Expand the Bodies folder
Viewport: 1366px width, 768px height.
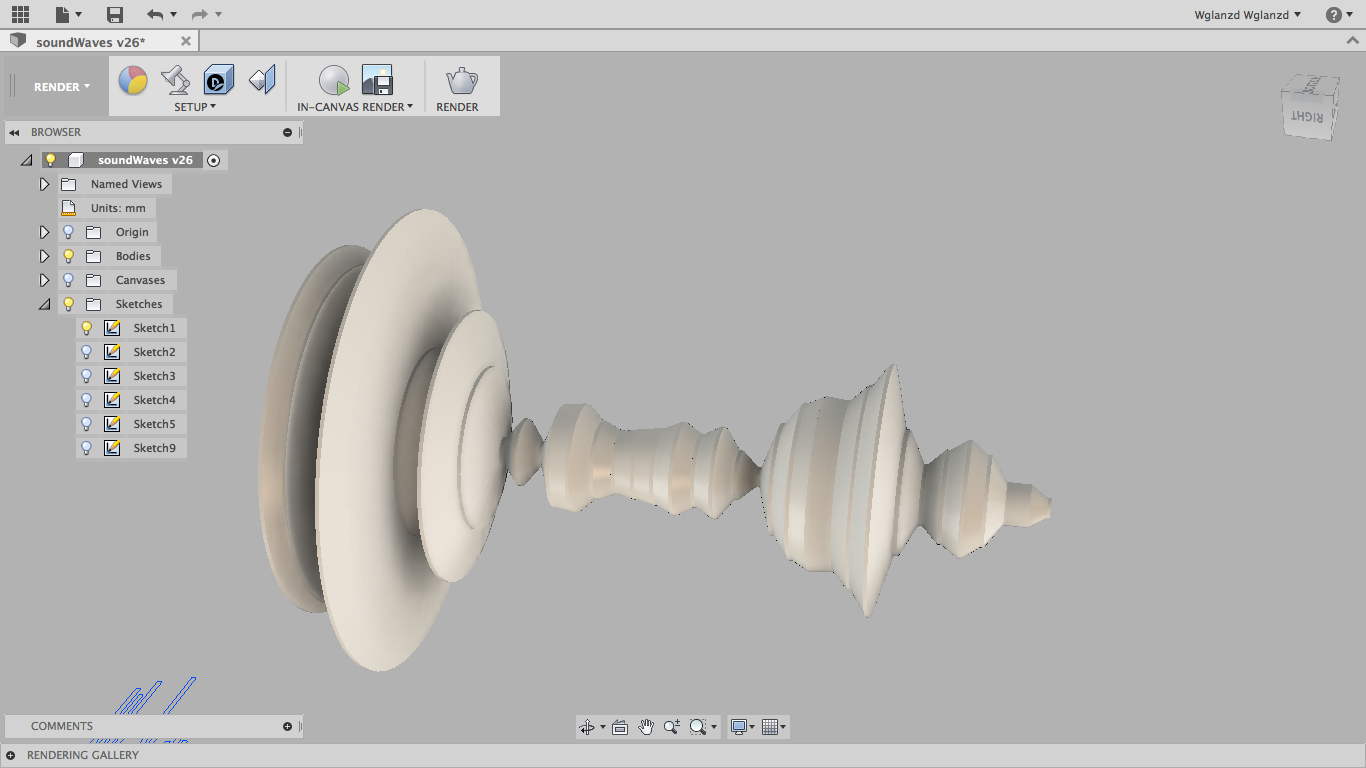tap(44, 256)
